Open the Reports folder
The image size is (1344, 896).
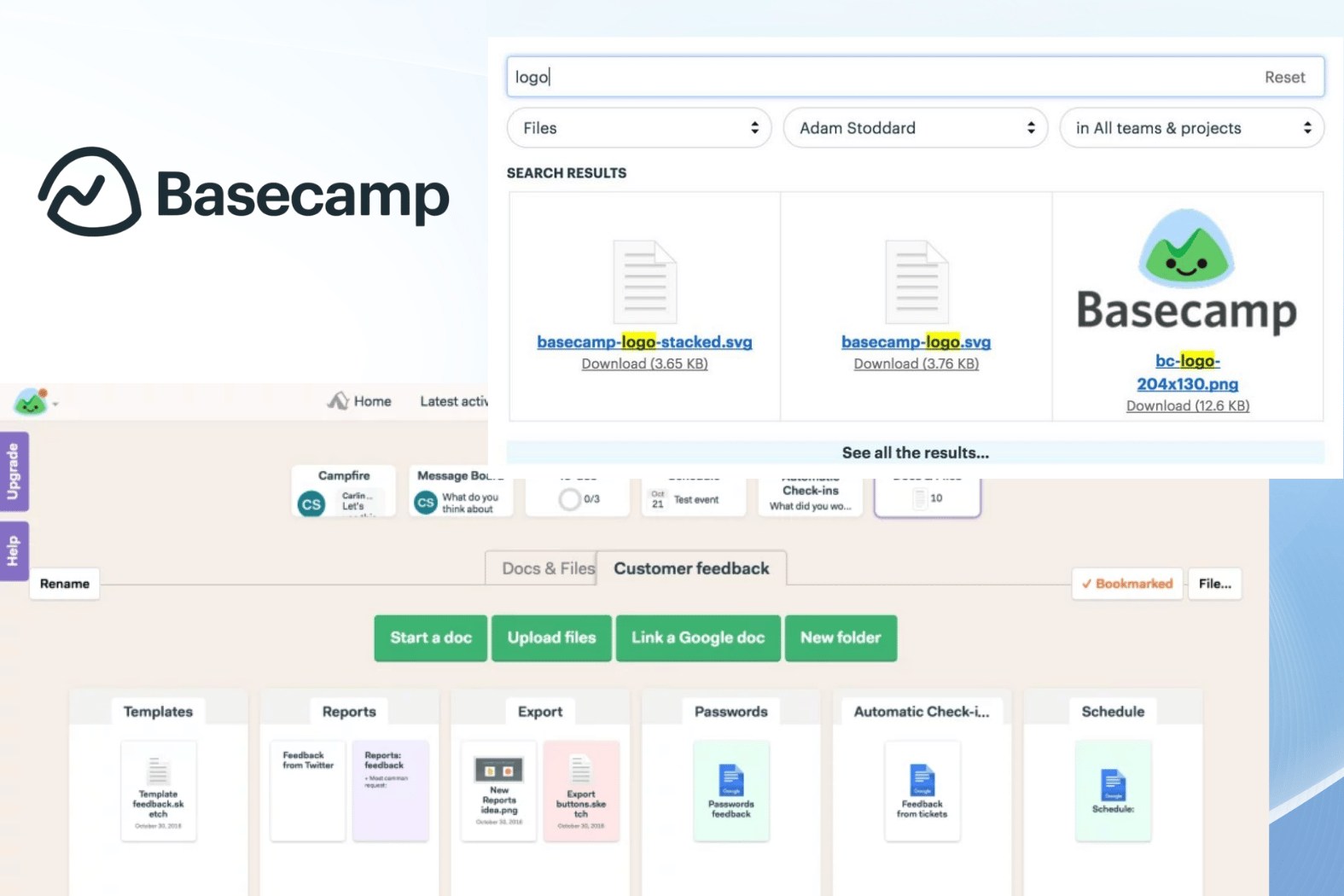(x=349, y=712)
